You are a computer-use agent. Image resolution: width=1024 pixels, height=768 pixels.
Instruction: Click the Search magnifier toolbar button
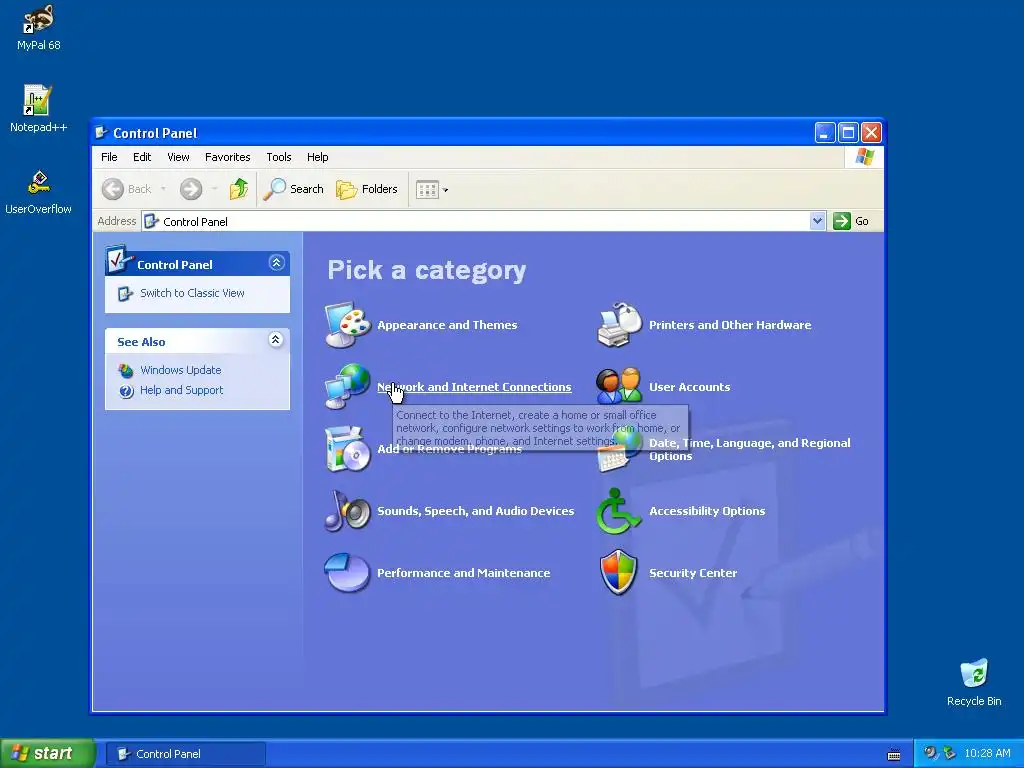[294, 189]
